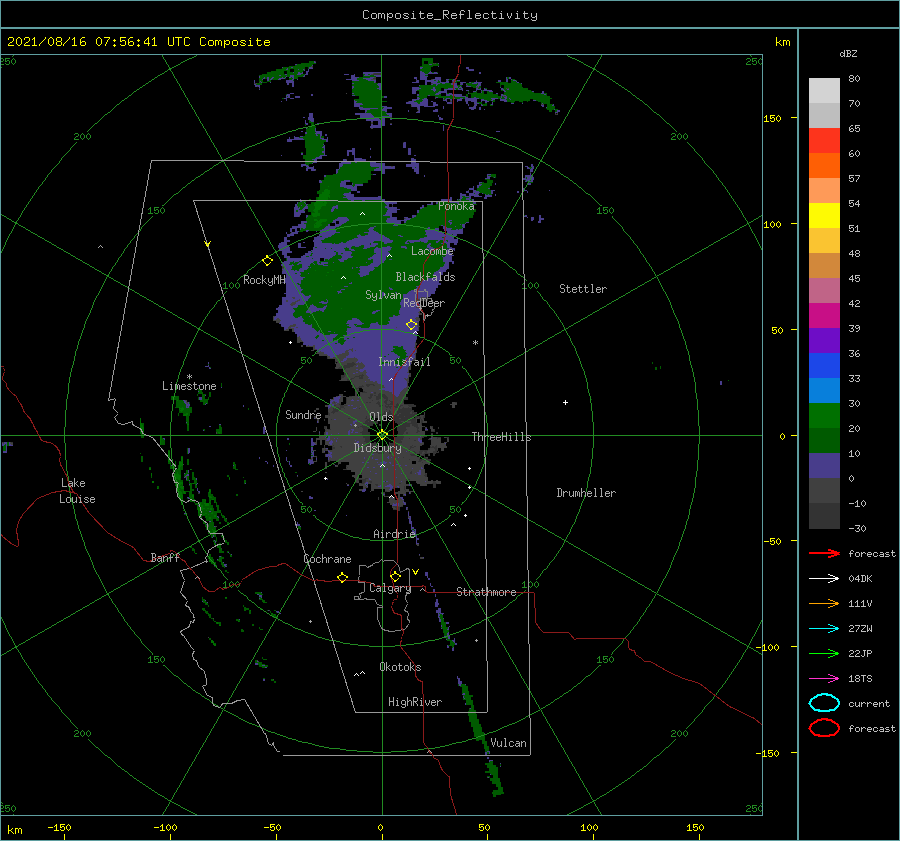The width and height of the screenshot is (900, 841).
Task: Click the Lacombe label
Action: click(x=432, y=251)
